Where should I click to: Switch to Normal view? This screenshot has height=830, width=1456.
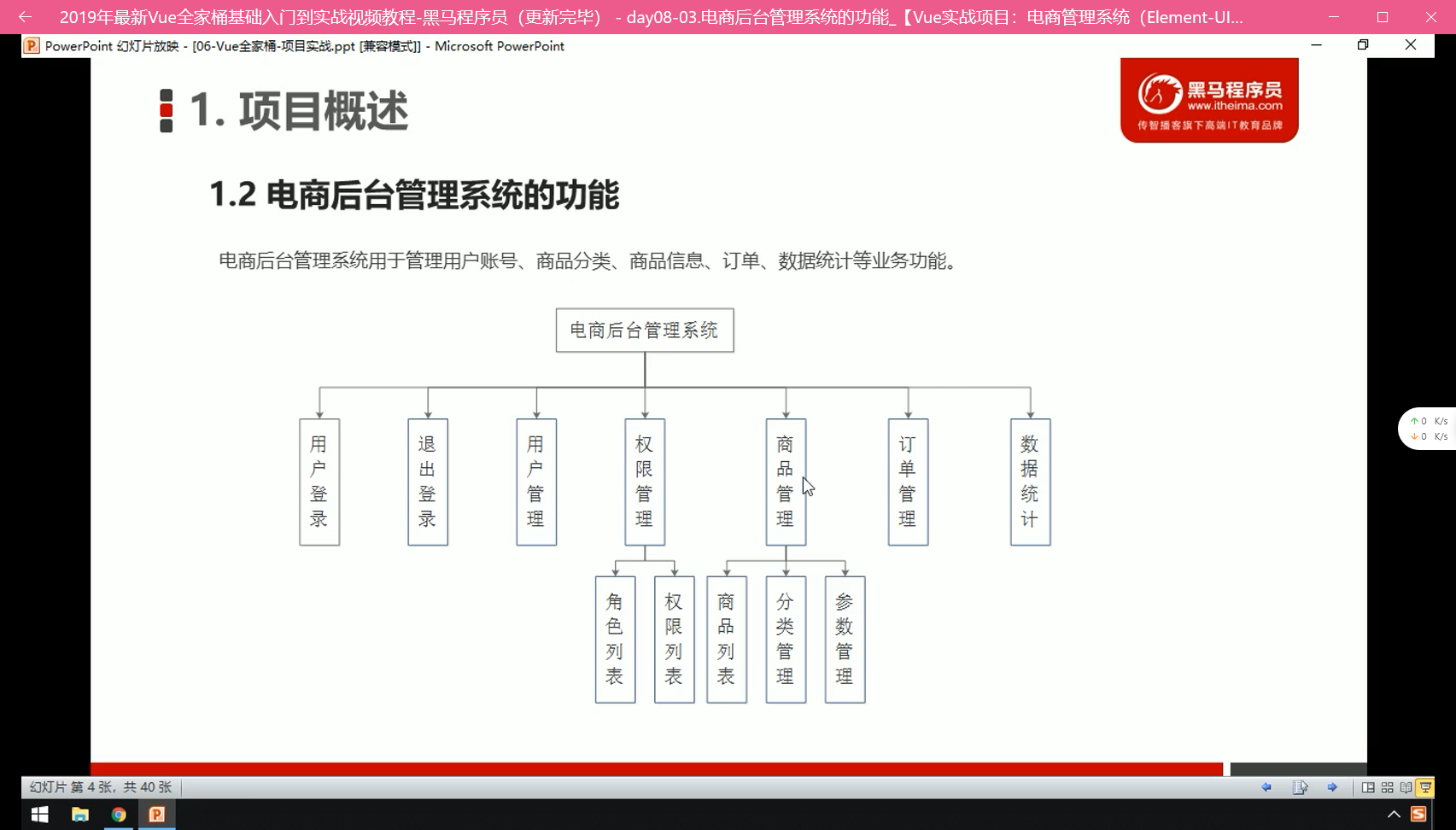click(1368, 787)
